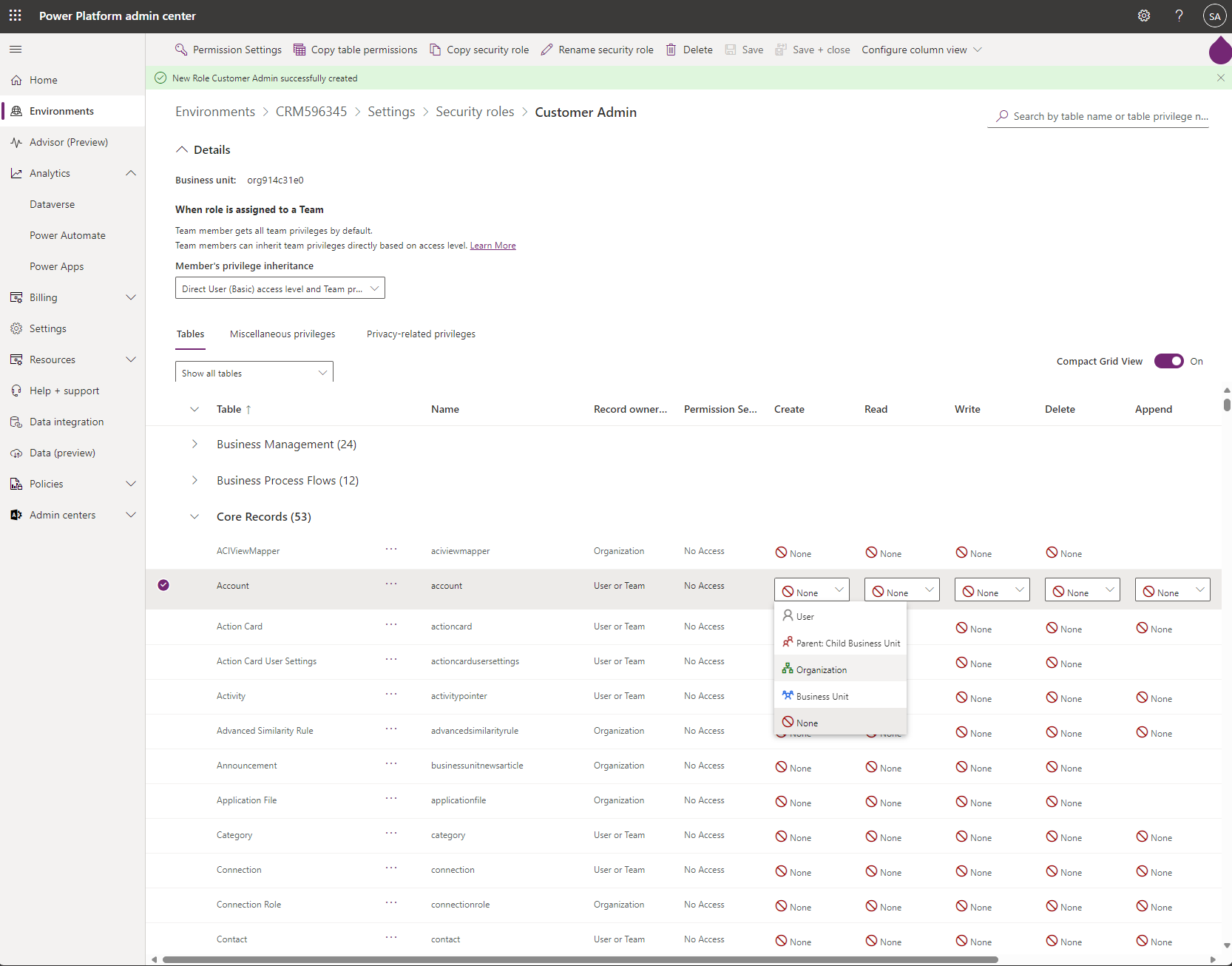Expand the Admin centers sidebar section
Screen dimensions: 1232x966
pyautogui.click(x=131, y=515)
